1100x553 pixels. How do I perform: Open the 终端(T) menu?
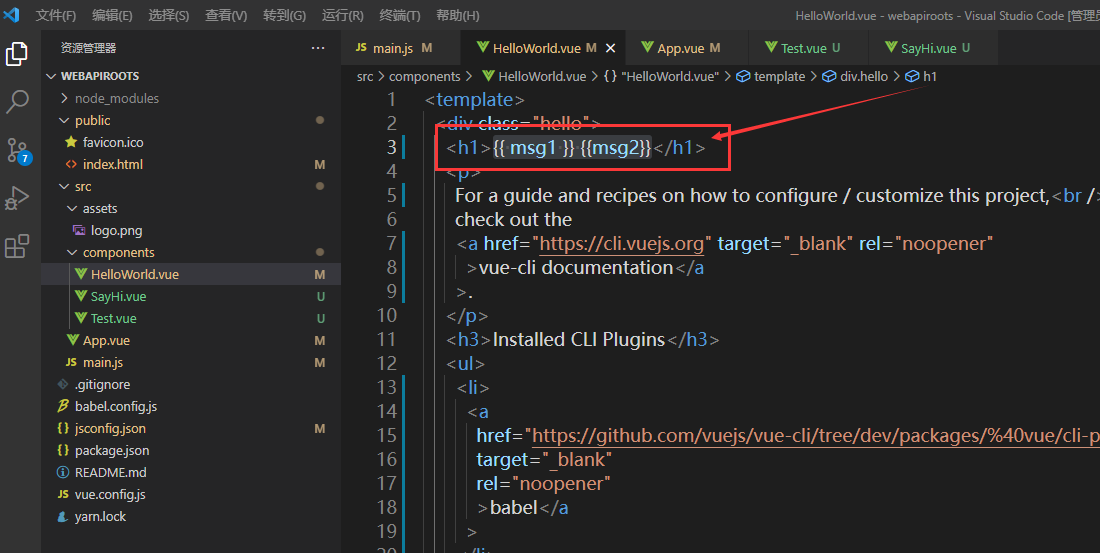(400, 16)
